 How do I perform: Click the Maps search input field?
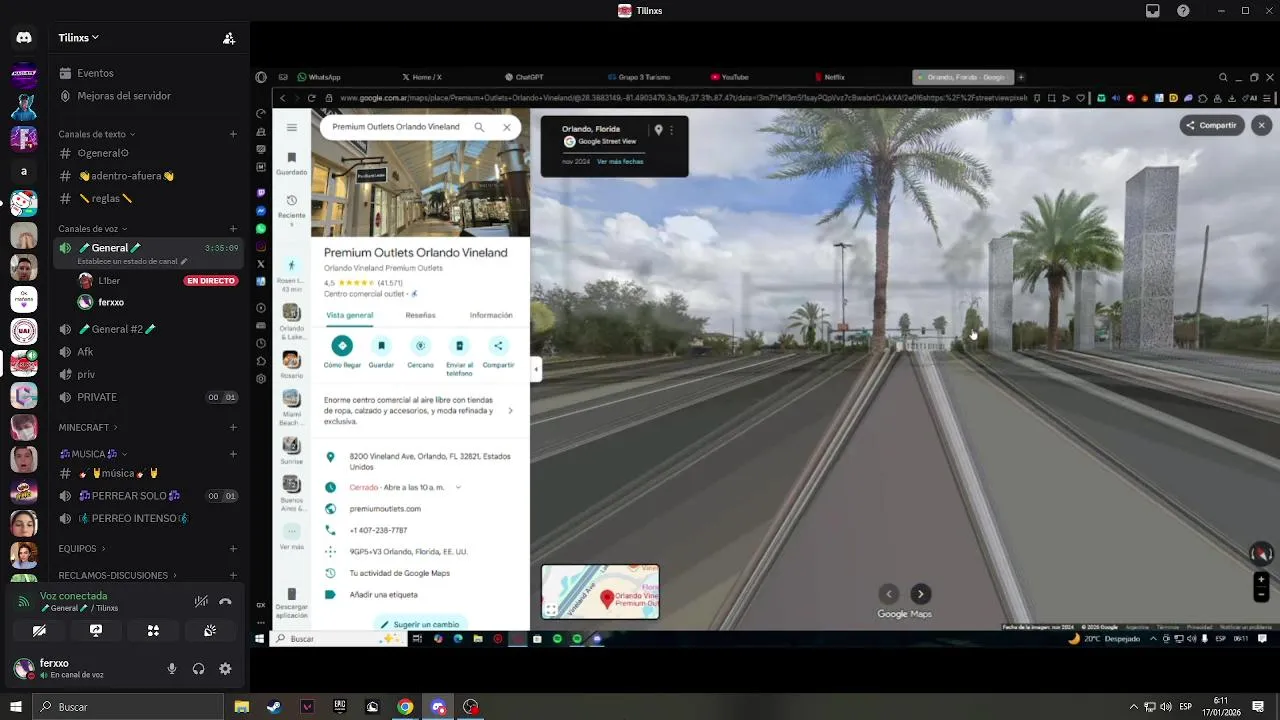coord(396,127)
